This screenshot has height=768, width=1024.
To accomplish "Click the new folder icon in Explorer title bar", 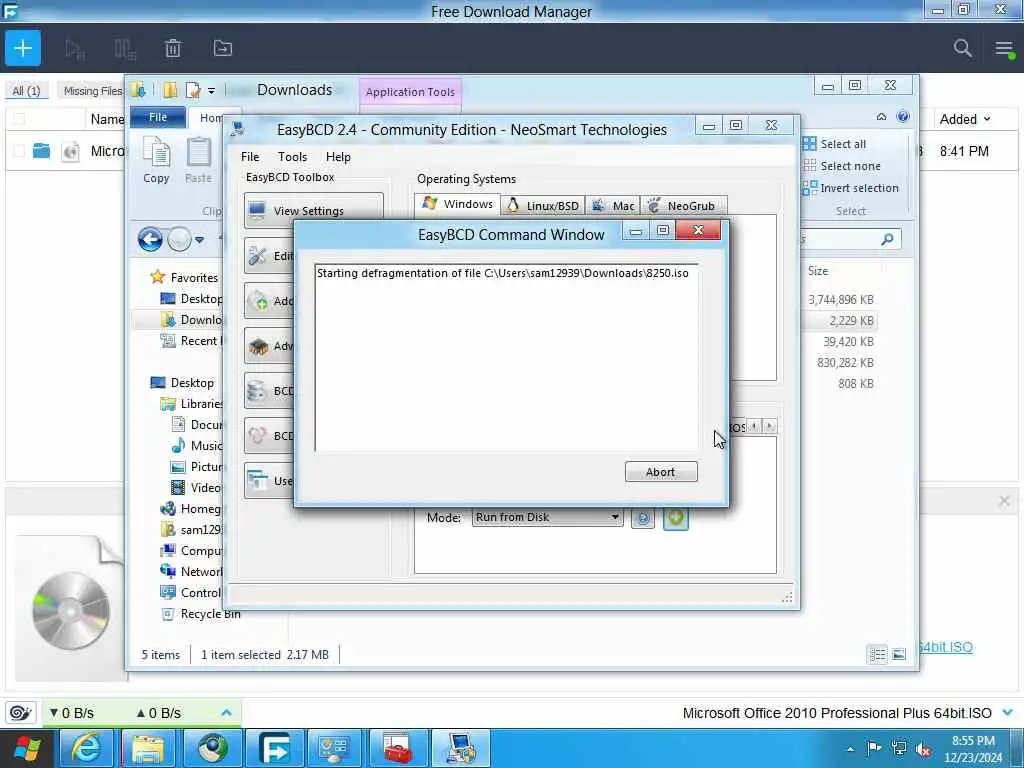I will click(170, 89).
